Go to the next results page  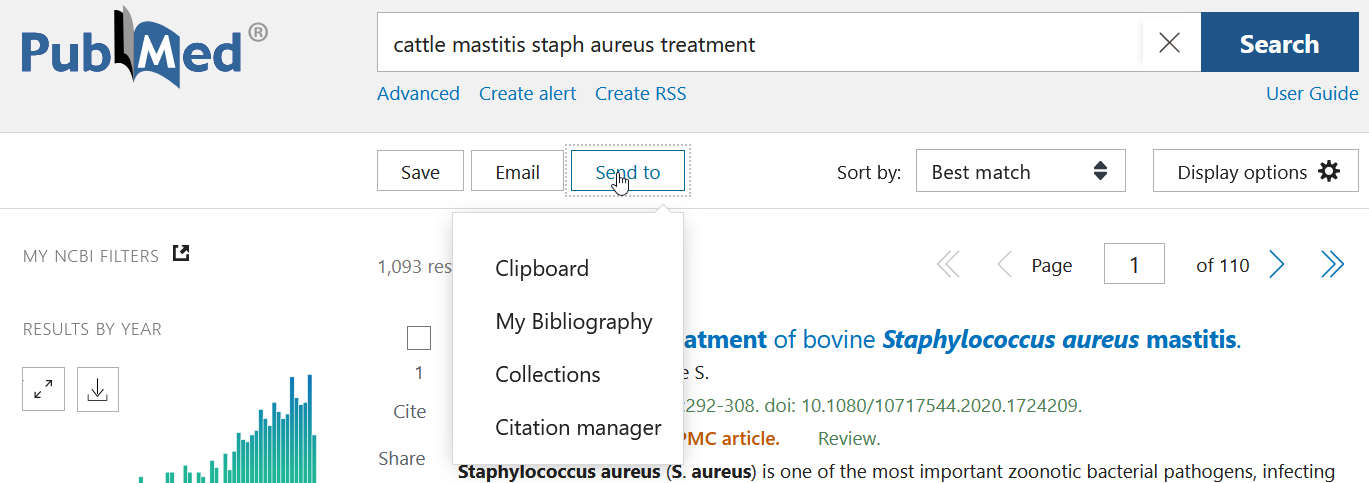click(x=1276, y=265)
